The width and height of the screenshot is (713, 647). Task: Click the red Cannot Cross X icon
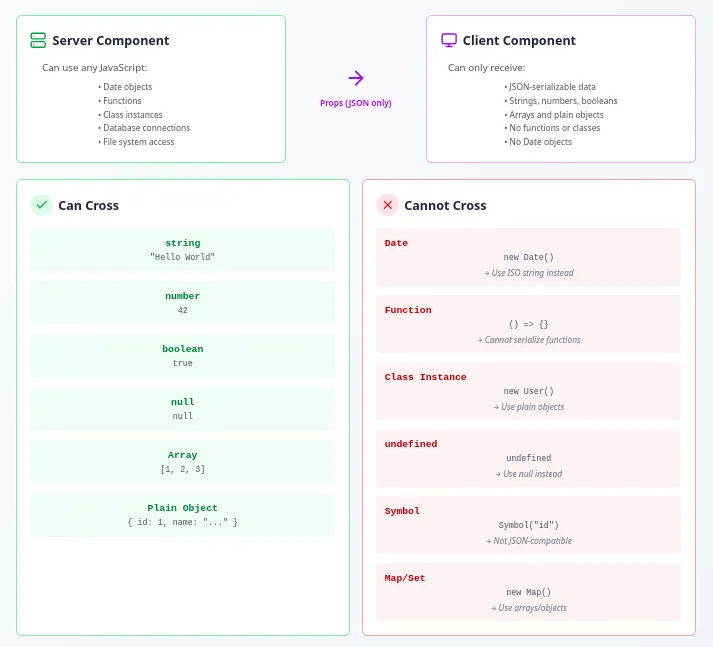tap(387, 205)
